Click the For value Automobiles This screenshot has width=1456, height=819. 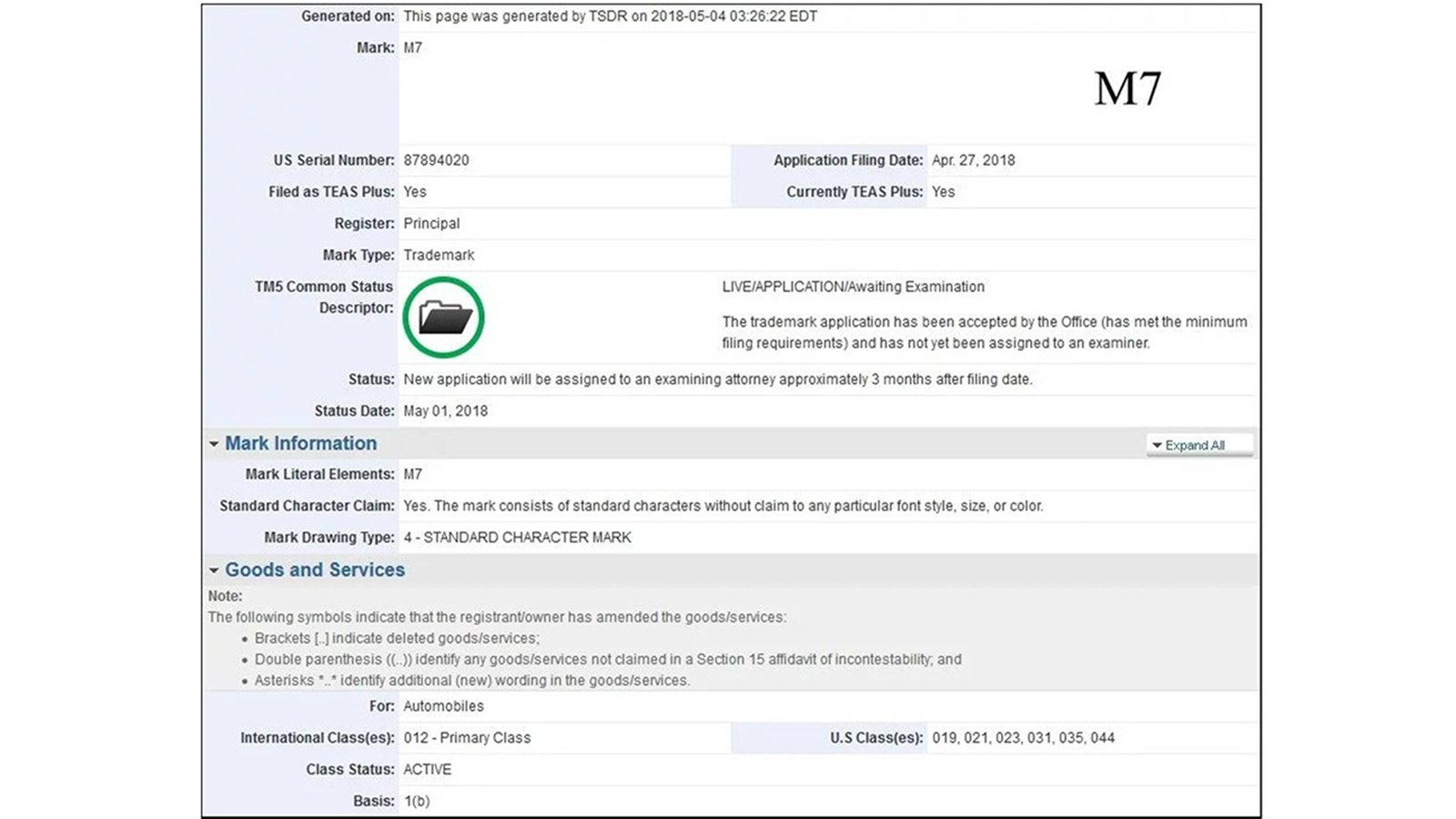443,706
